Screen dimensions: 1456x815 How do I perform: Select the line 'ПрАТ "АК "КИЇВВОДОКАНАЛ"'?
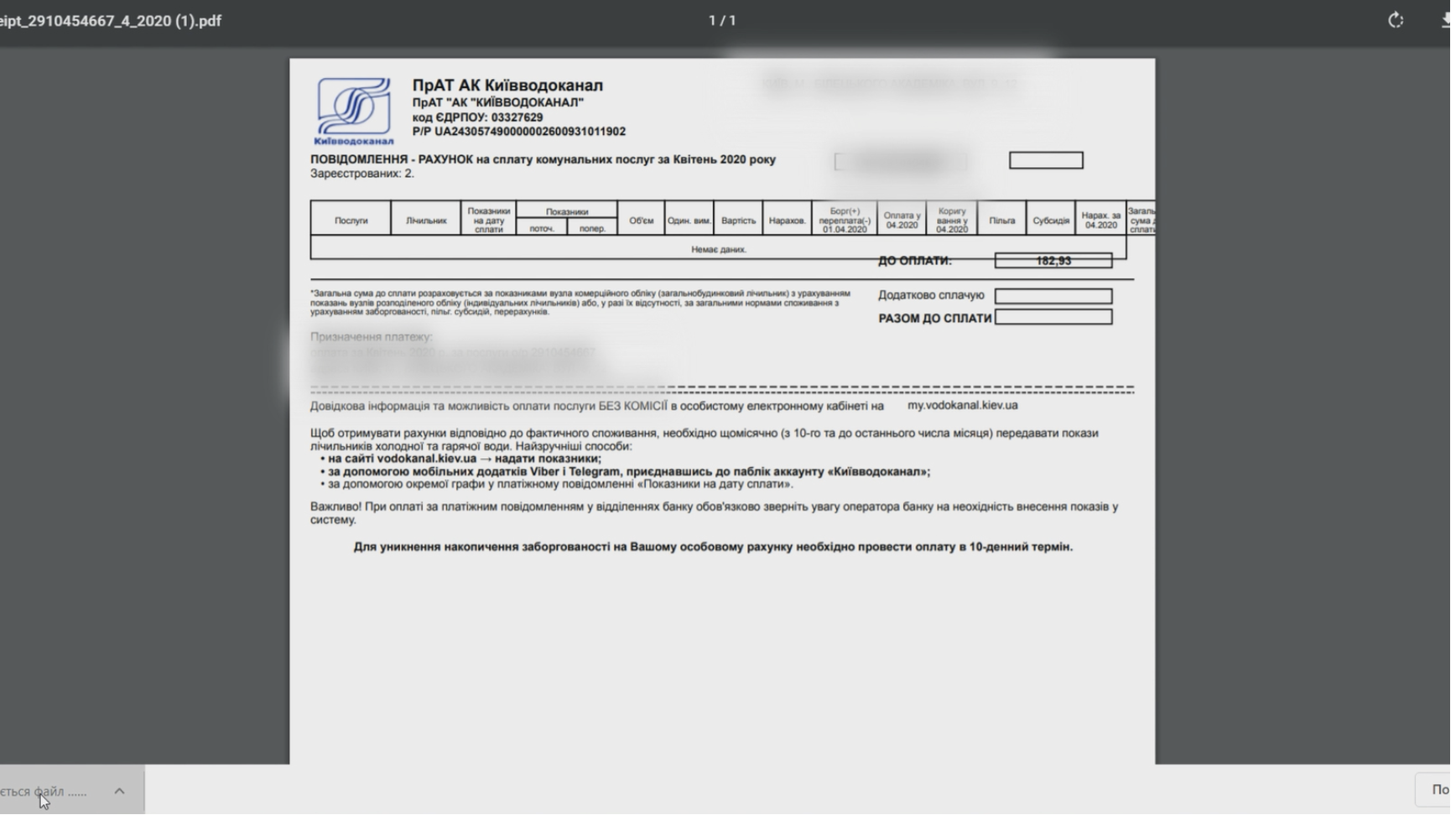(498, 102)
